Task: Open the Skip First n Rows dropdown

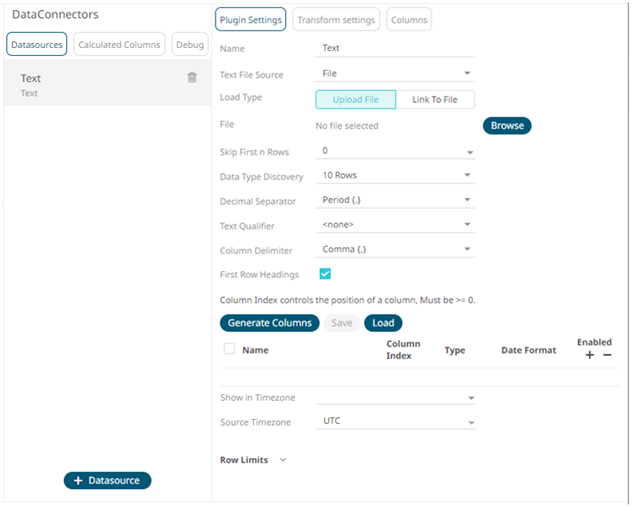Action: pyautogui.click(x=396, y=151)
